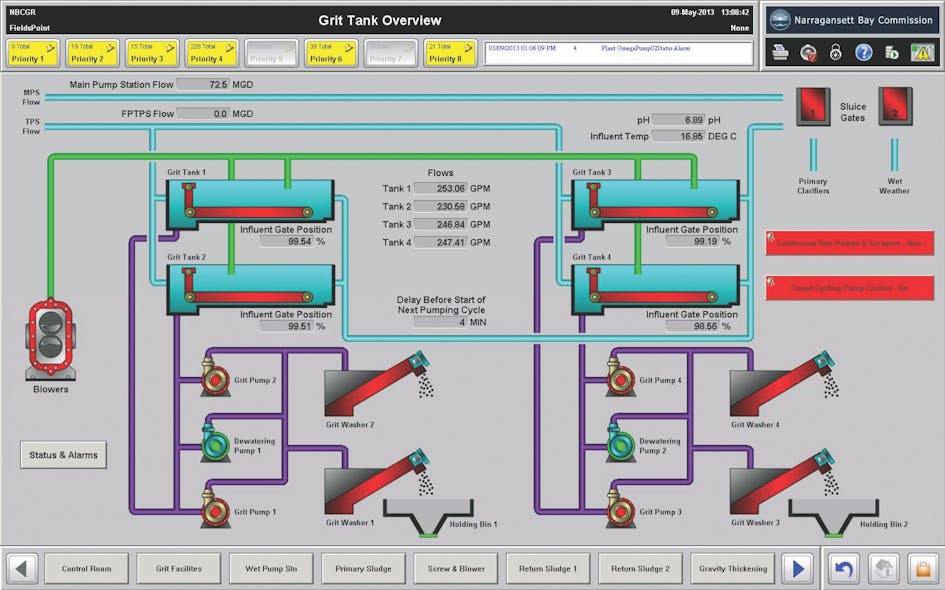Image resolution: width=945 pixels, height=590 pixels.
Task: Select the alarm silence icon
Action: tap(808, 52)
